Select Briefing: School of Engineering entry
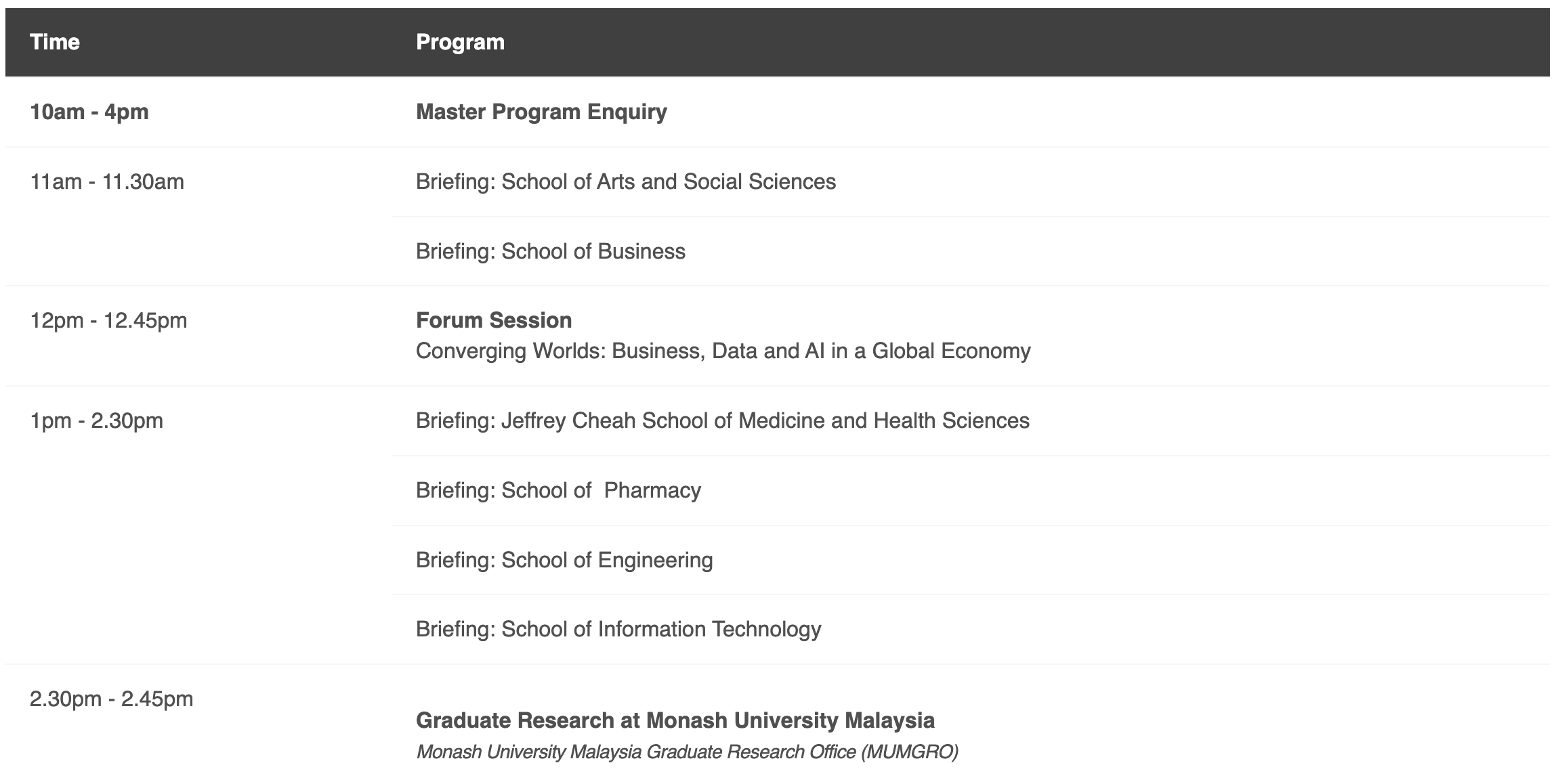The image size is (1558, 784). coord(564,560)
